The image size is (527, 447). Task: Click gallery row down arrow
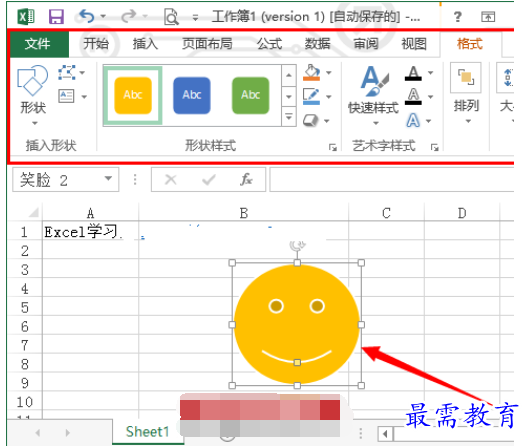(289, 97)
